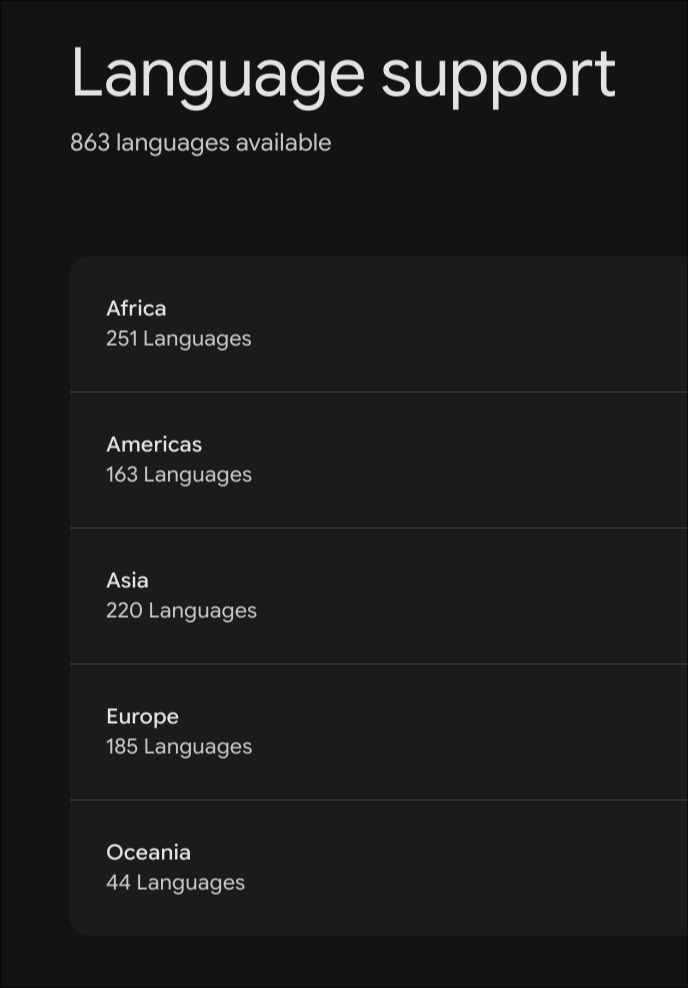The width and height of the screenshot is (688, 988).
Task: Click the "863 languages available" subtitle
Action: 200,144
